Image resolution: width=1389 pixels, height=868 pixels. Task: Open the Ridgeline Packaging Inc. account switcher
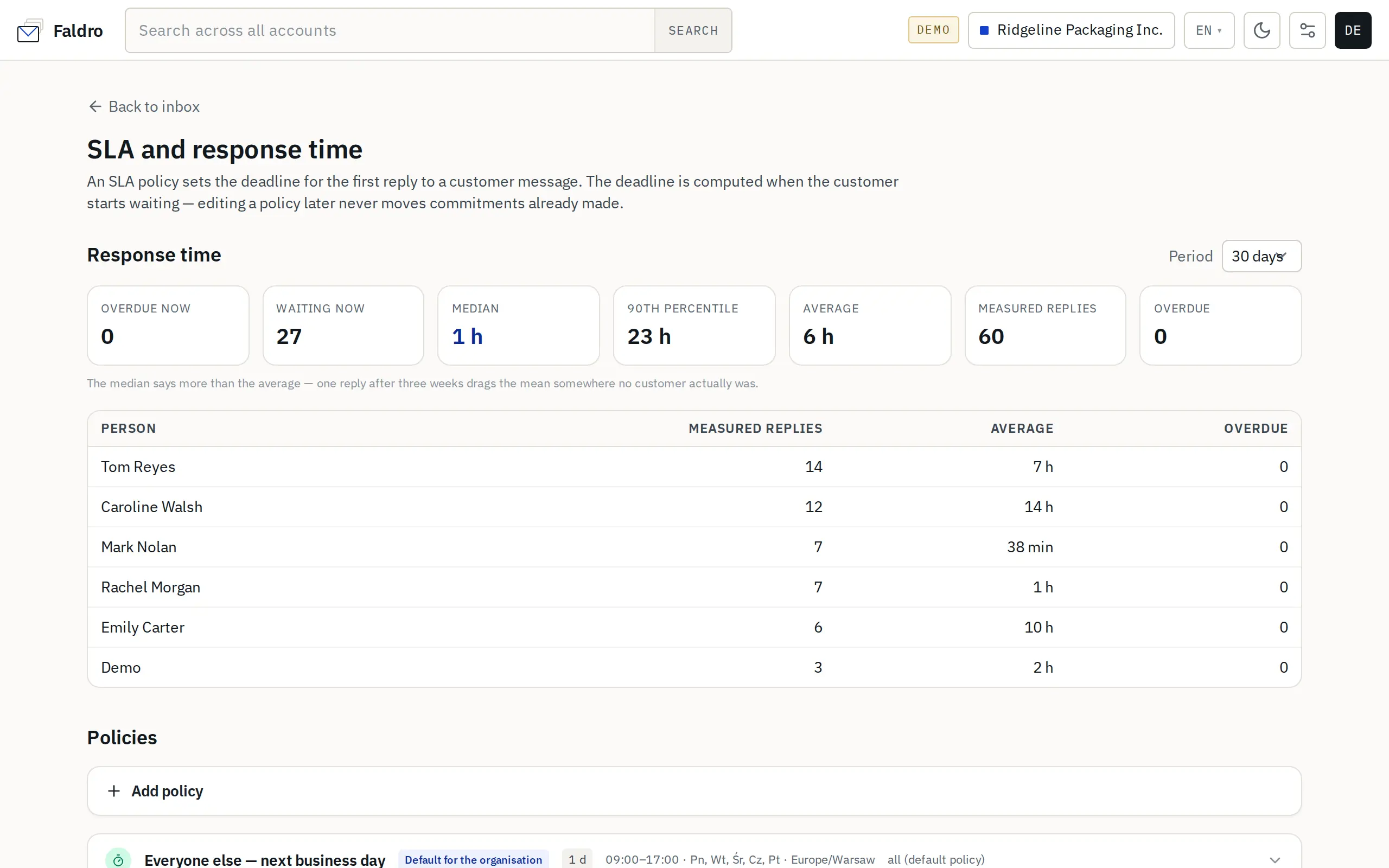pyautogui.click(x=1071, y=30)
